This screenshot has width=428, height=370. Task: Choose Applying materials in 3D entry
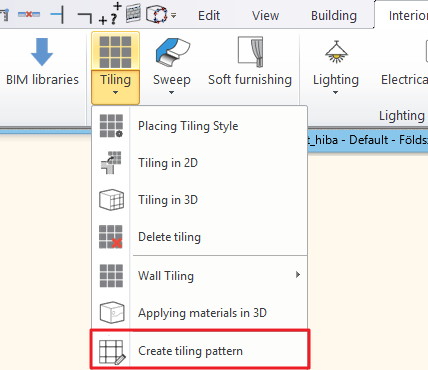pyautogui.click(x=199, y=313)
